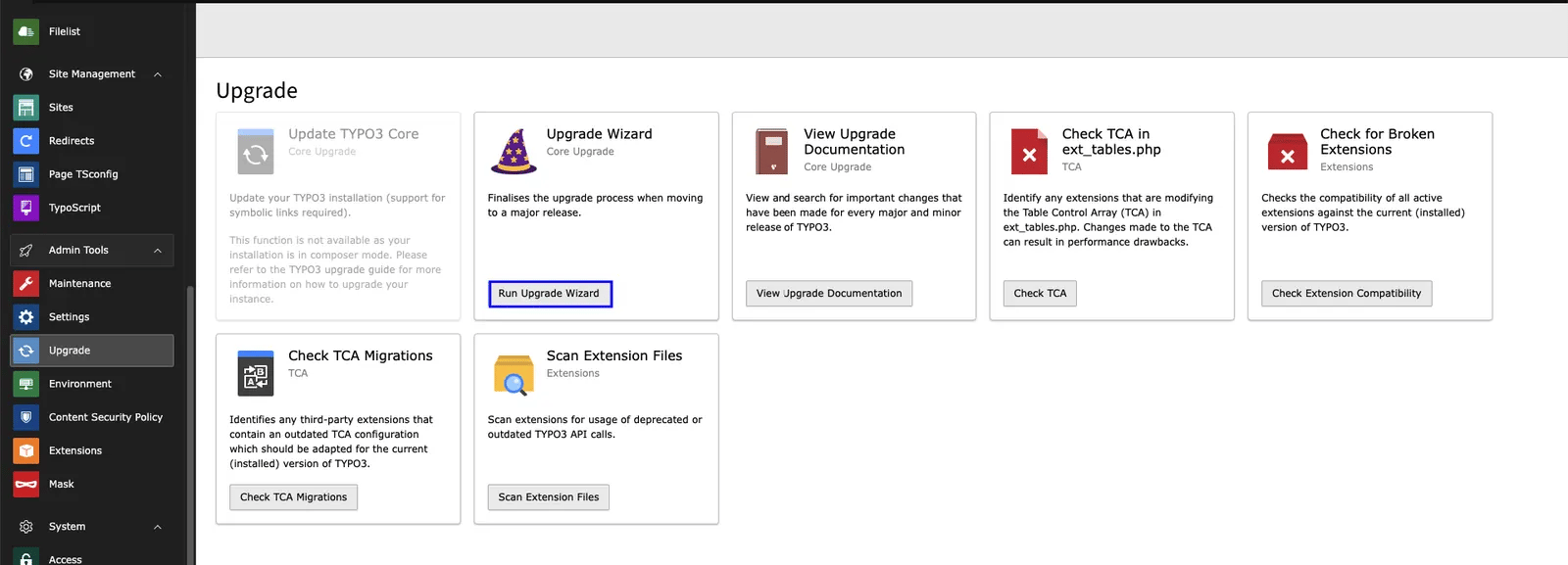Click the Scan Extension Files magnifier icon
Viewport: 1568px width, 565px height.
(x=514, y=375)
